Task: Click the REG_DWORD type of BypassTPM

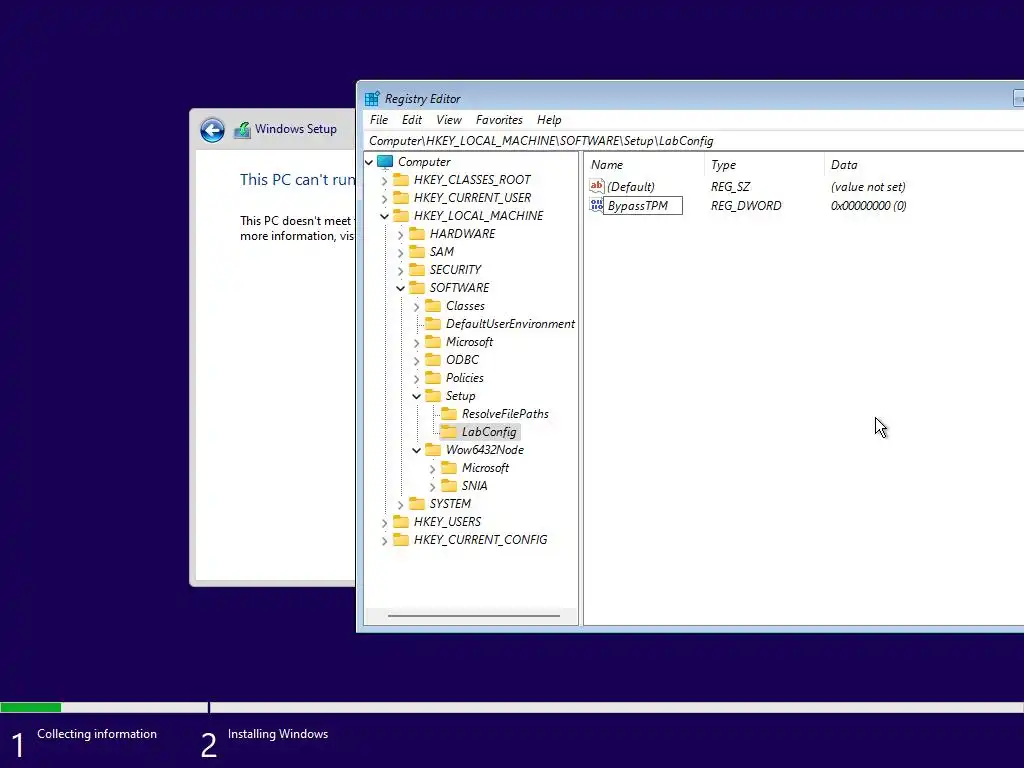Action: [x=746, y=206]
